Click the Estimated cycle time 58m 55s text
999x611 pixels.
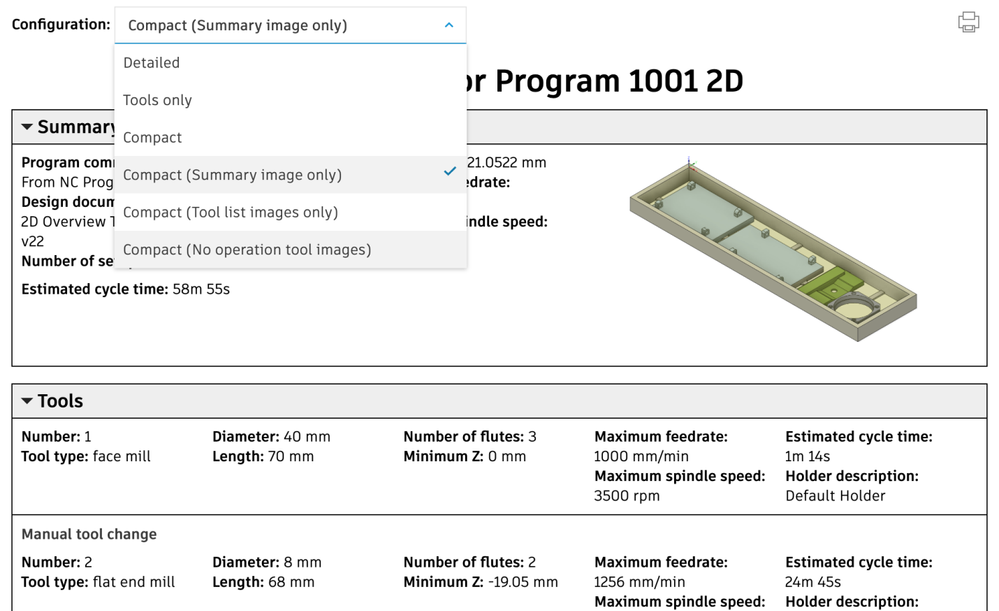(x=126, y=289)
